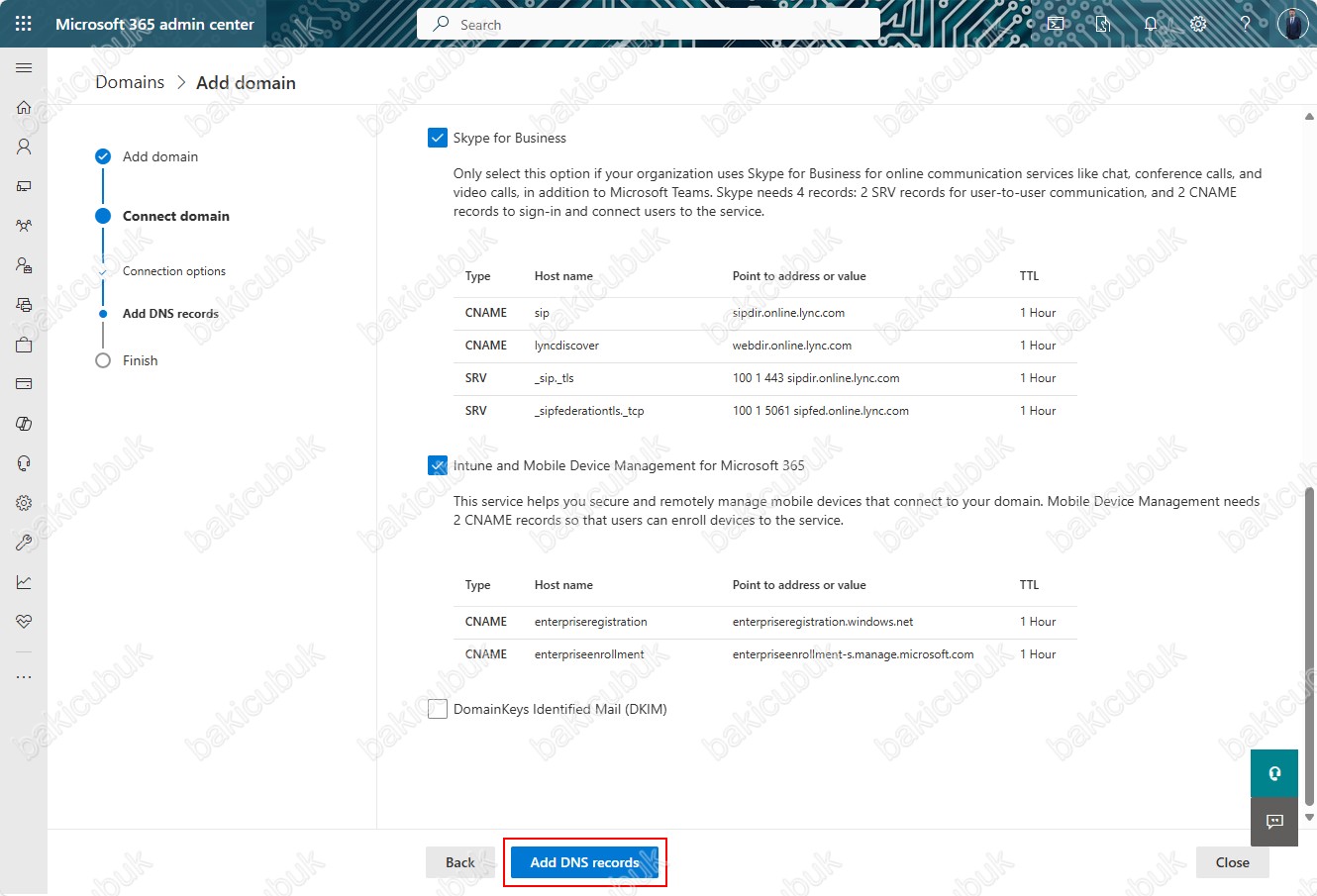Open notifications bell in header

point(1151,24)
